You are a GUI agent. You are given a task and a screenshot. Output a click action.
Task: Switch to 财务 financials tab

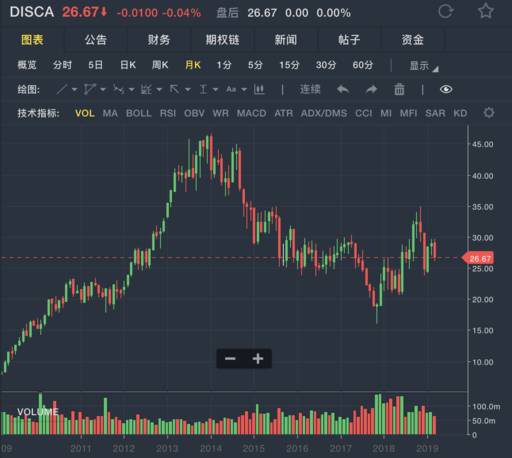coord(159,40)
